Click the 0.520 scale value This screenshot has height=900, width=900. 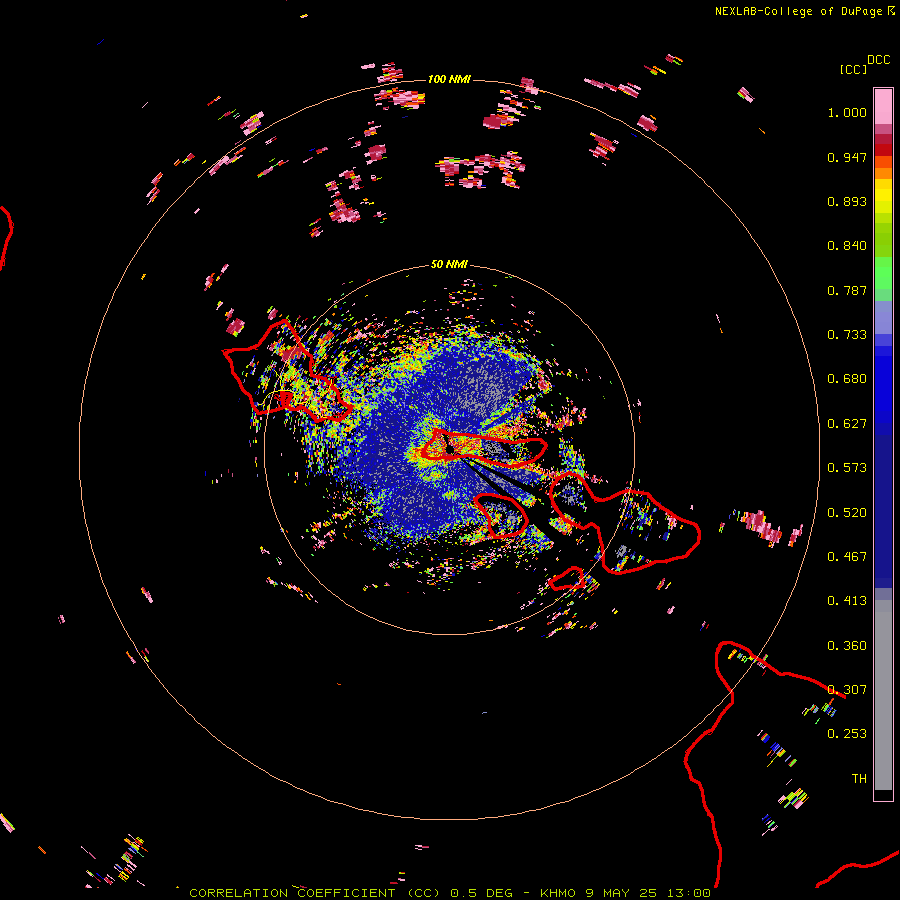(x=847, y=513)
